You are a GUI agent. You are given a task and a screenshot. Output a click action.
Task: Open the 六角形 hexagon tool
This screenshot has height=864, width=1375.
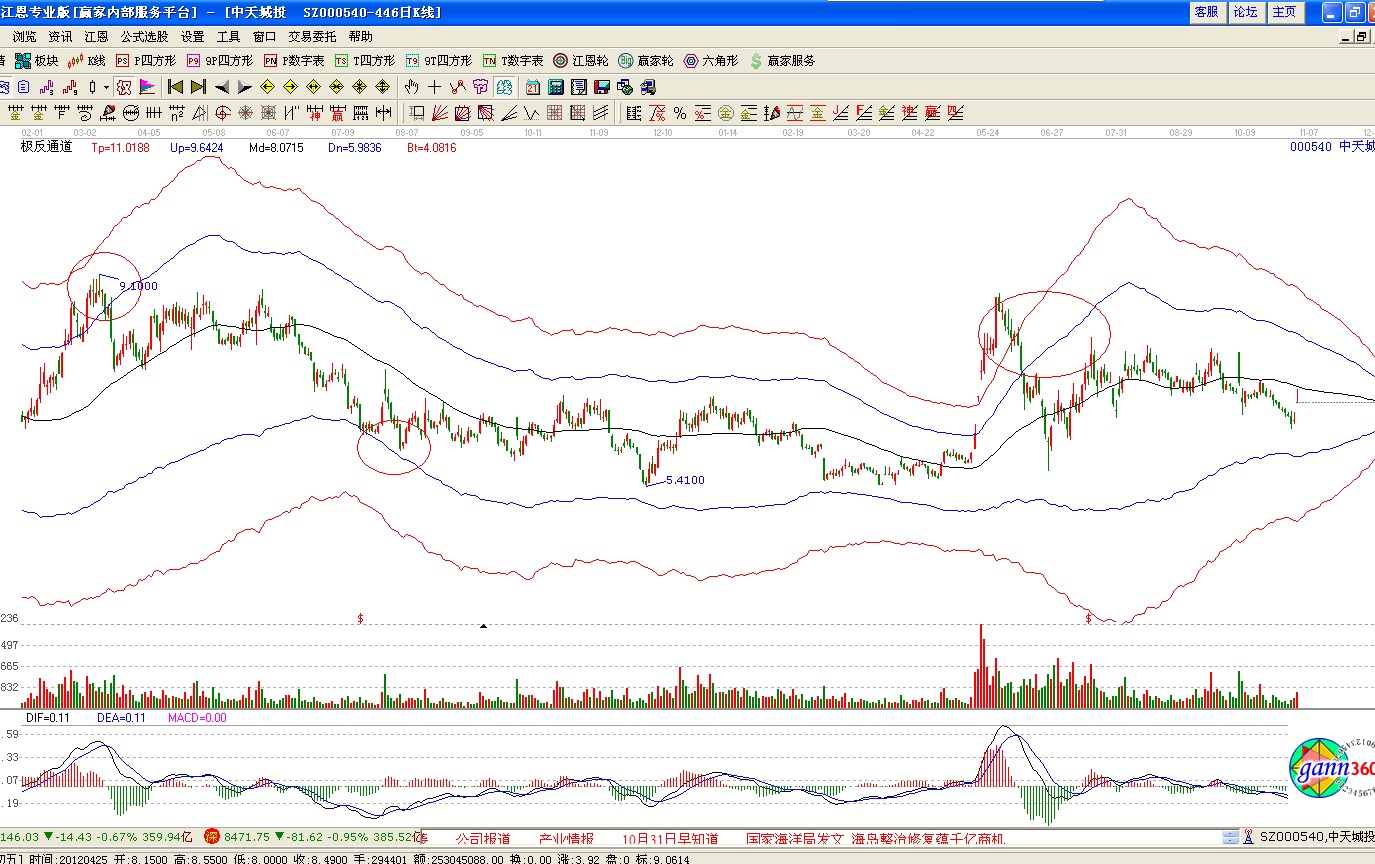click(710, 61)
